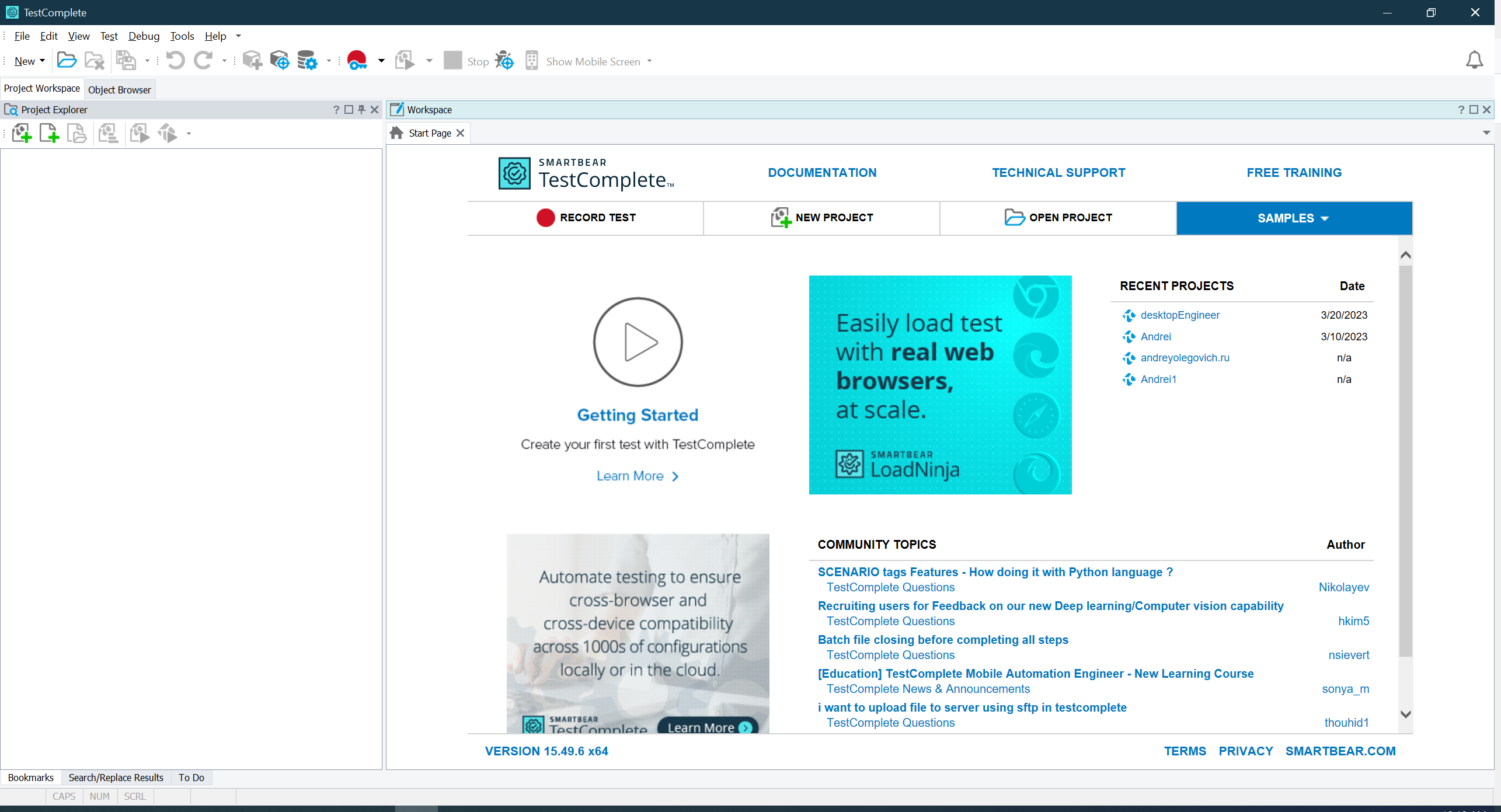Toggle maximize on the Project Explorer panel
Image resolution: width=1501 pixels, height=812 pixels.
click(349, 110)
